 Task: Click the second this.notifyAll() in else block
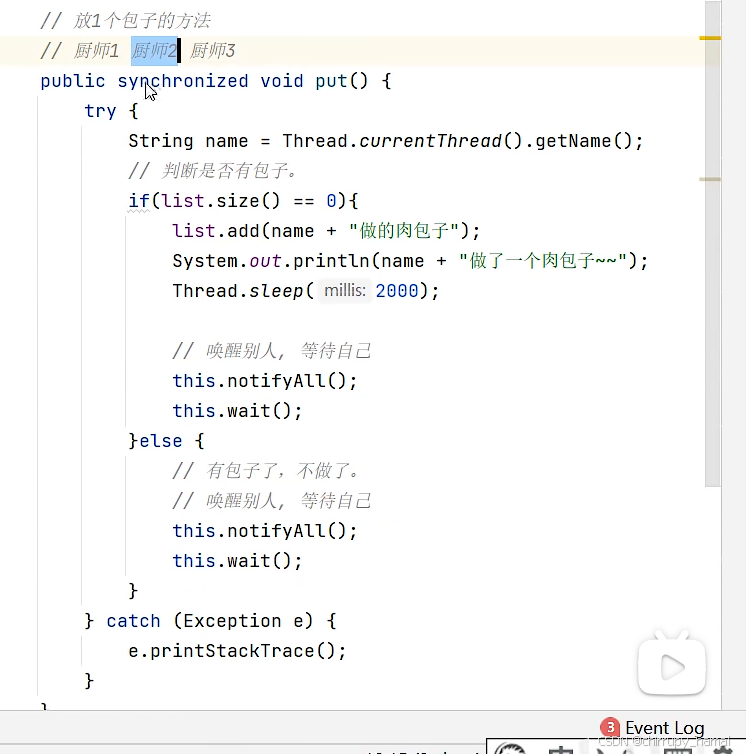(265, 531)
